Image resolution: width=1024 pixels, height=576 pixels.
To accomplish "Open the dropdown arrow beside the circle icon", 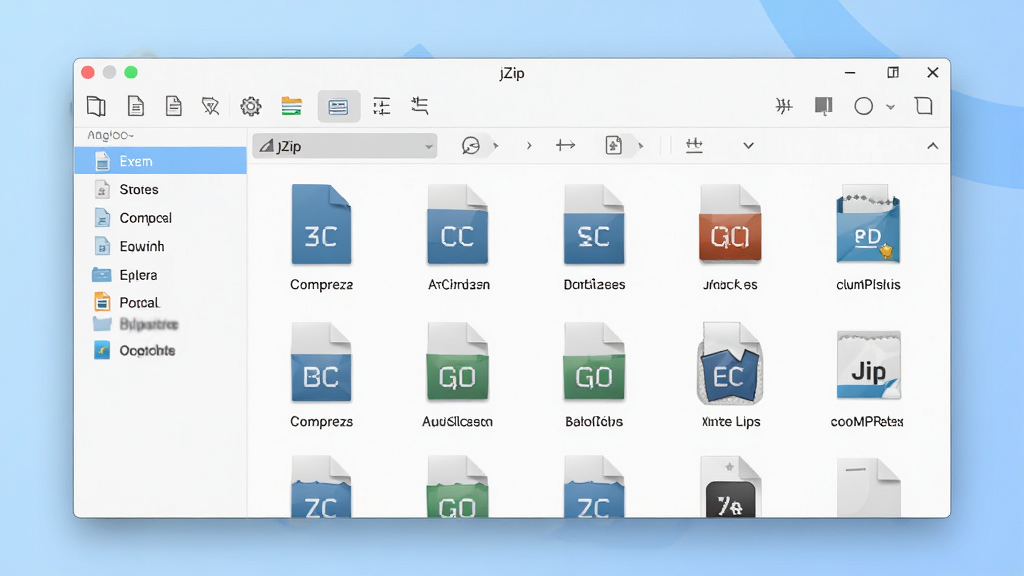I will [890, 106].
